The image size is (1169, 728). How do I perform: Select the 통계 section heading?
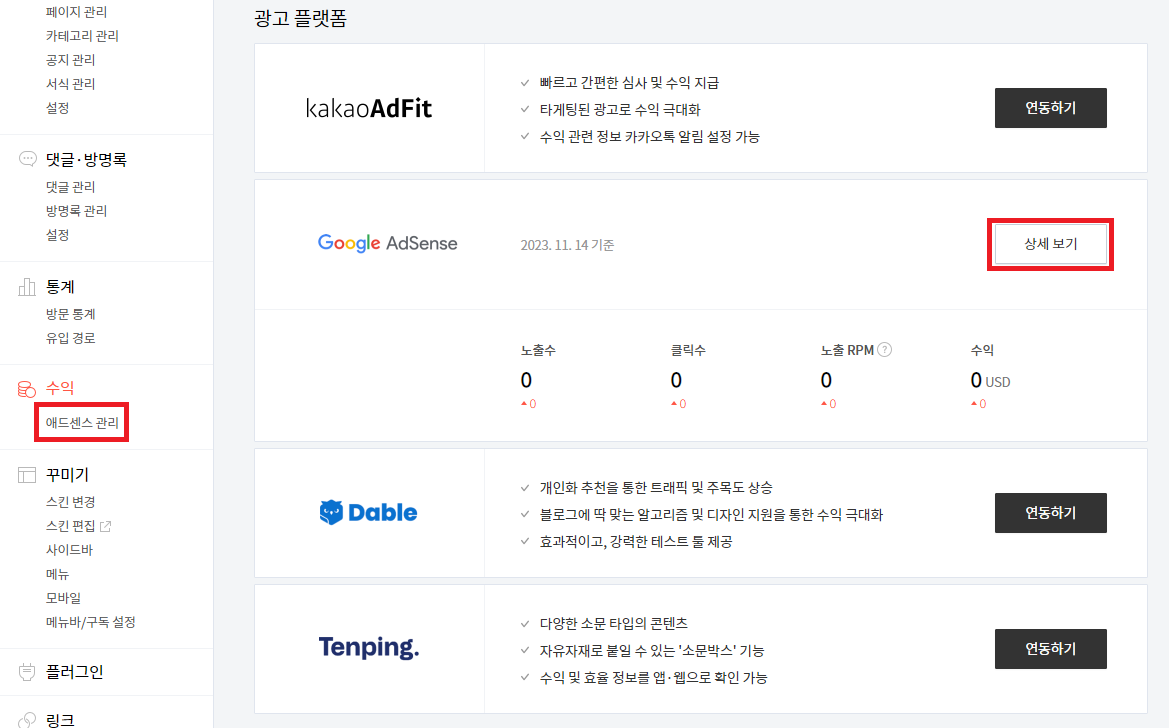60,287
